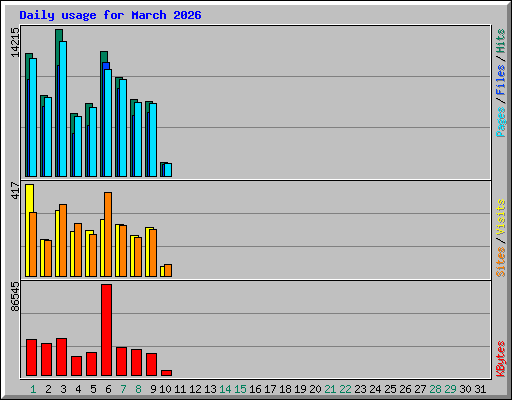Click the 14215 axis value for hits
The height and width of the screenshot is (400, 512).
[x=15, y=42]
